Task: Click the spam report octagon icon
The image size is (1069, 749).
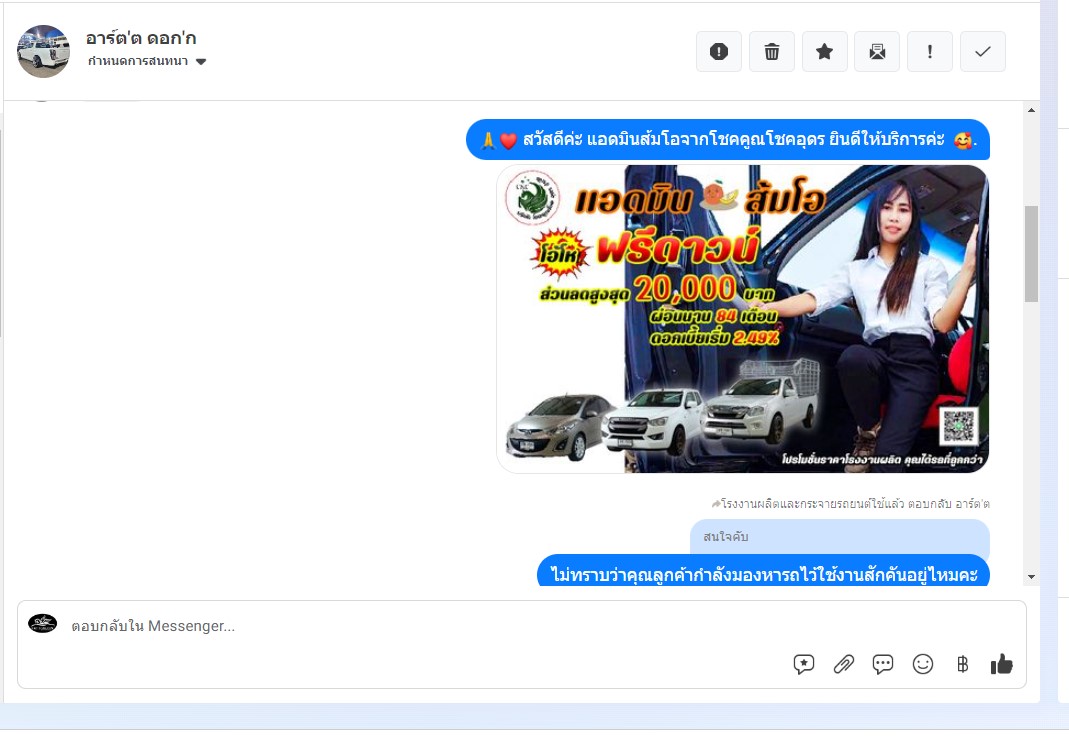Action: (719, 52)
